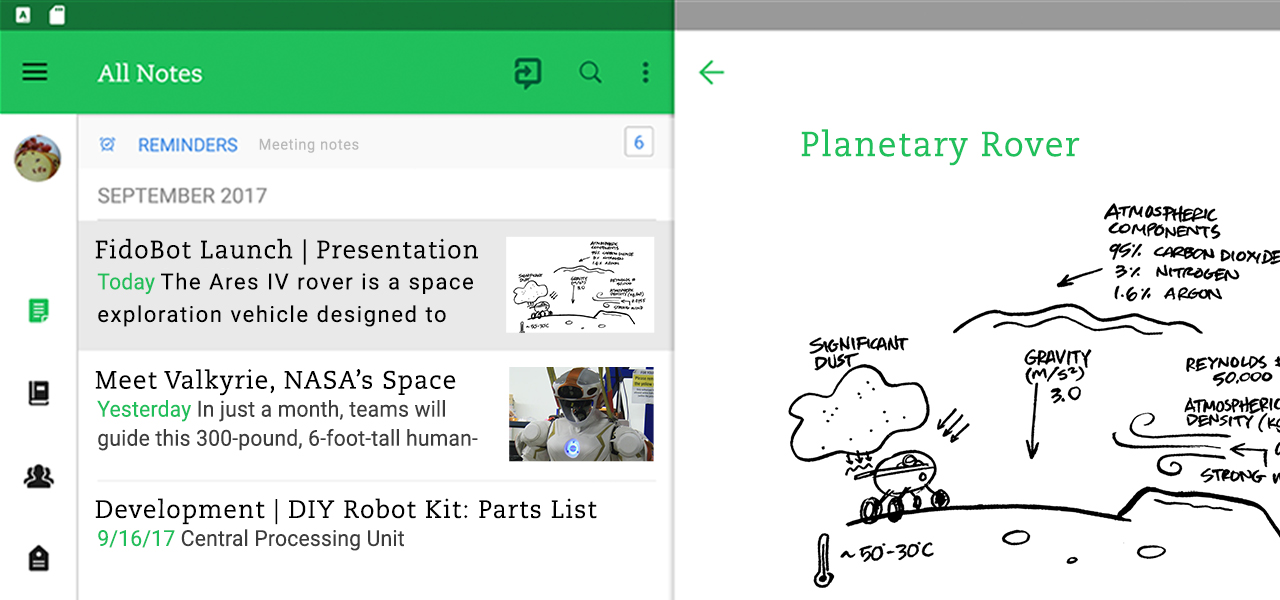The height and width of the screenshot is (600, 1280).
Task: Click the share note chat icon
Action: click(527, 73)
